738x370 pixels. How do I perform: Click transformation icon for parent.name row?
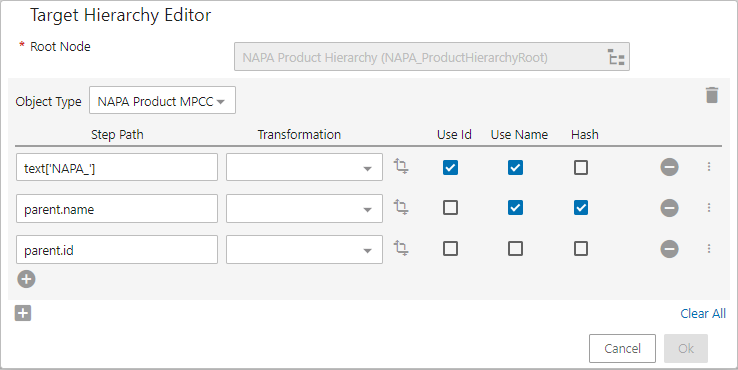(401, 207)
